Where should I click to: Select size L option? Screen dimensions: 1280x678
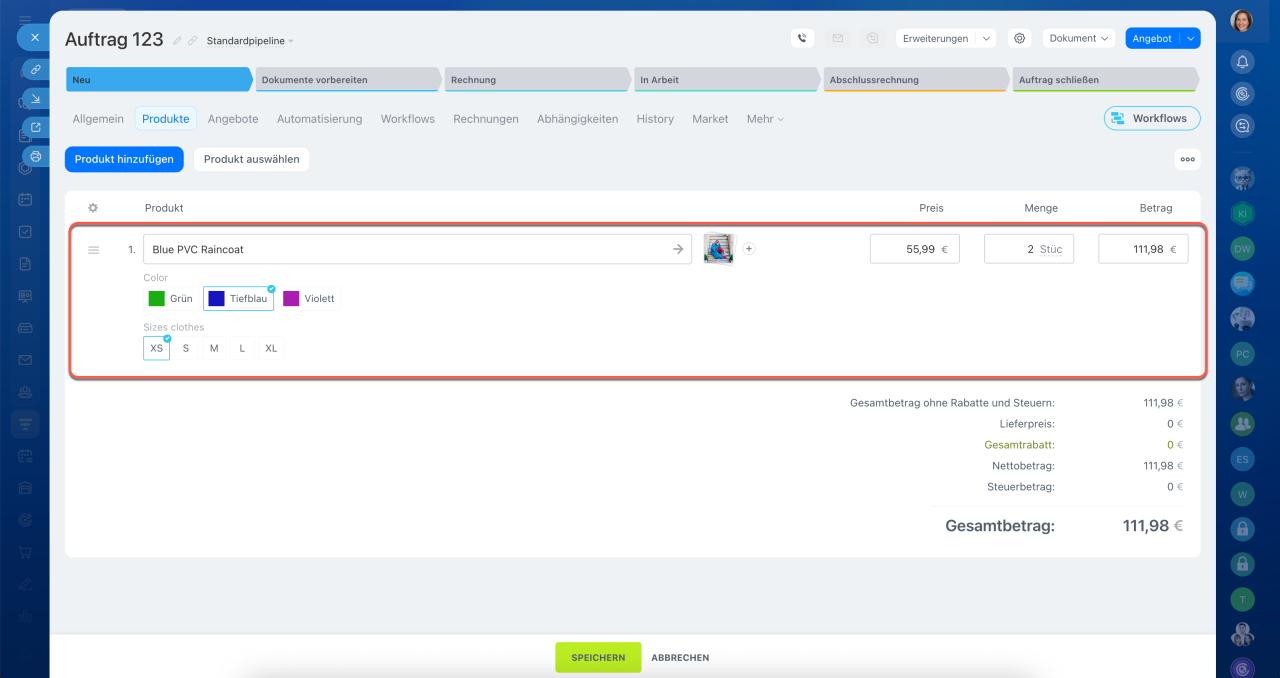point(242,348)
